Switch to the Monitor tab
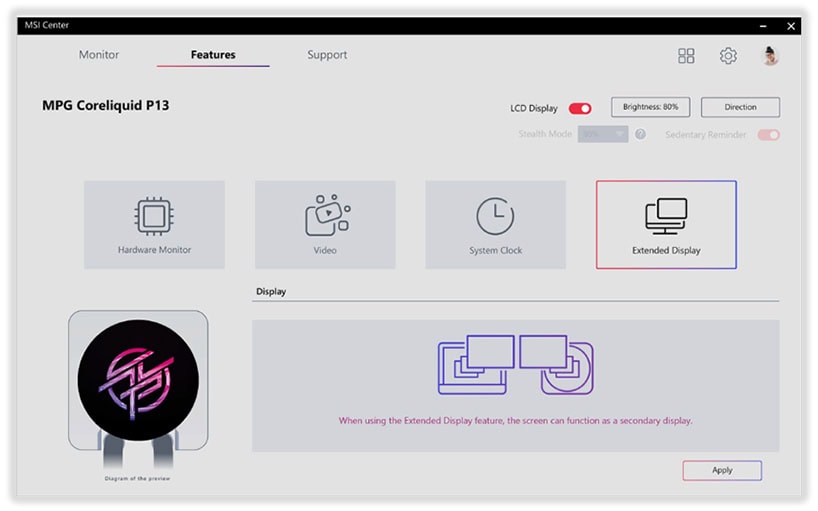Viewport: 818px width, 511px height. 99,55
